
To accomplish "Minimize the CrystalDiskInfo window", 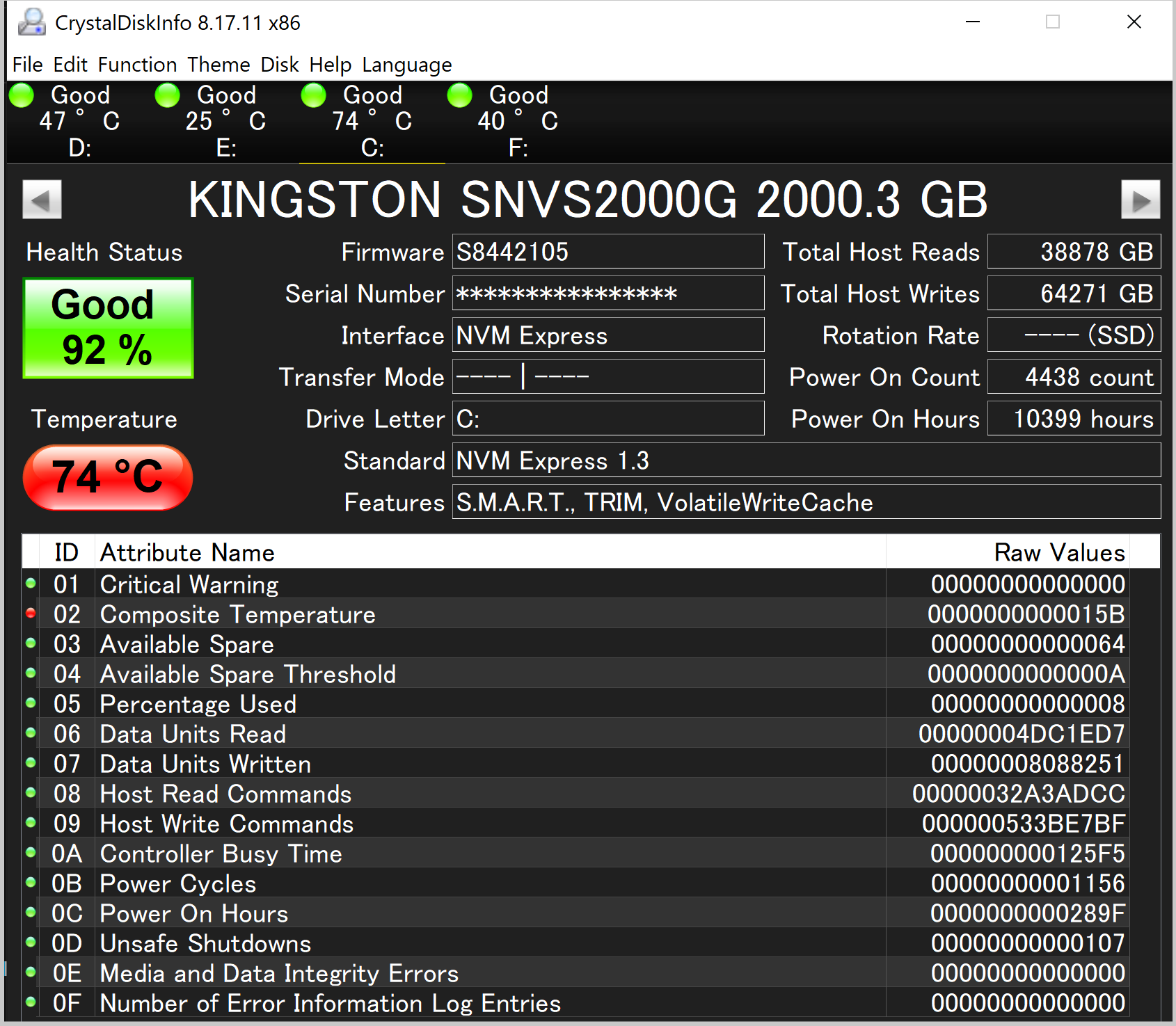I will 973,22.
